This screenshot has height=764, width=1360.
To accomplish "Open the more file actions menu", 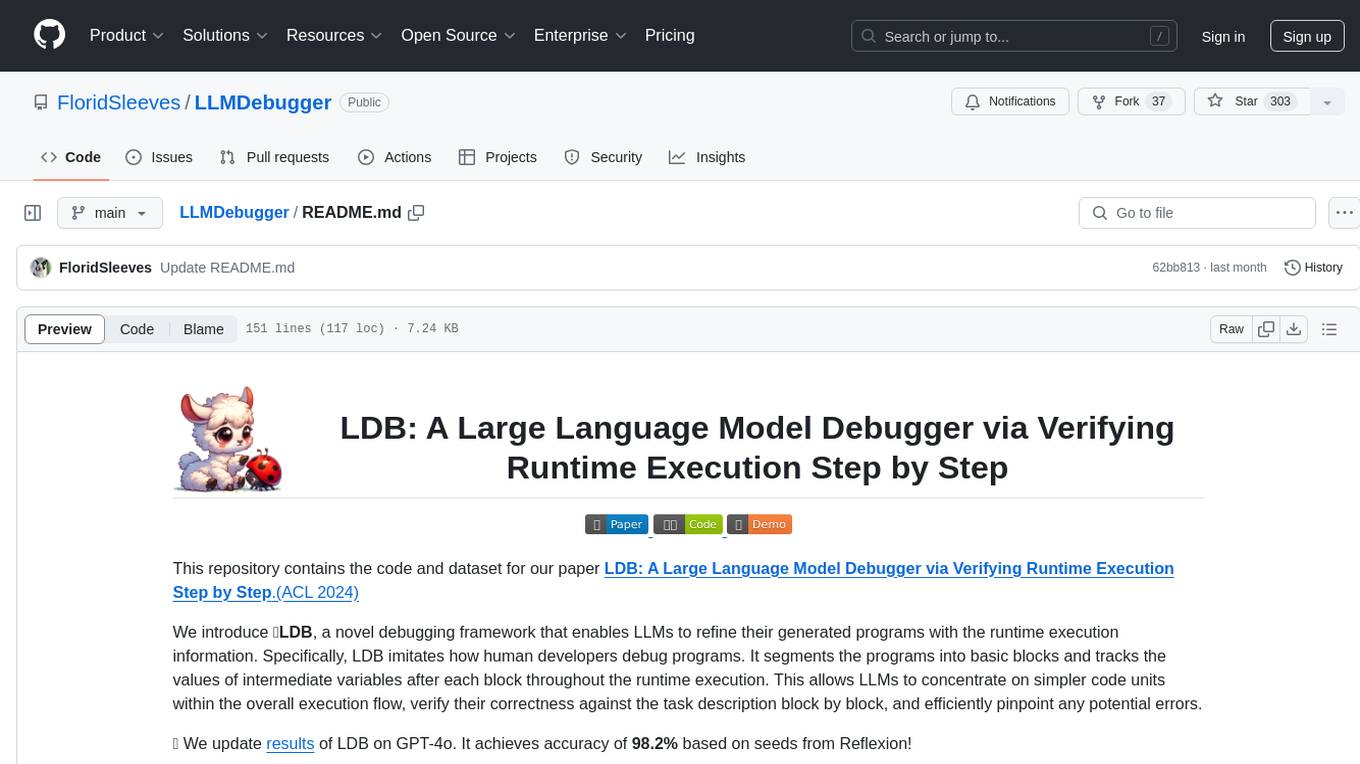I will coord(1344,213).
